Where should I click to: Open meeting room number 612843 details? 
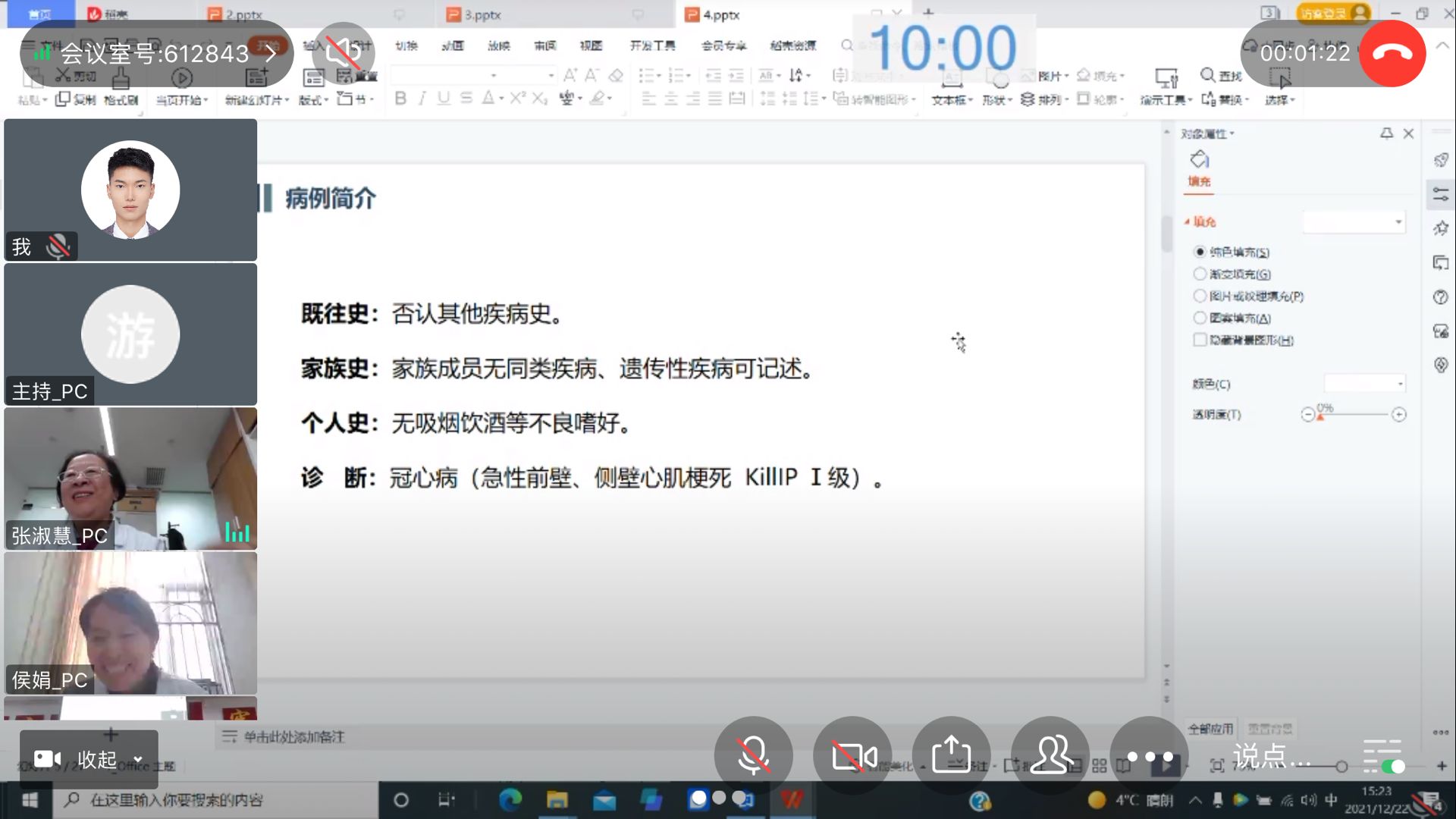point(155,53)
